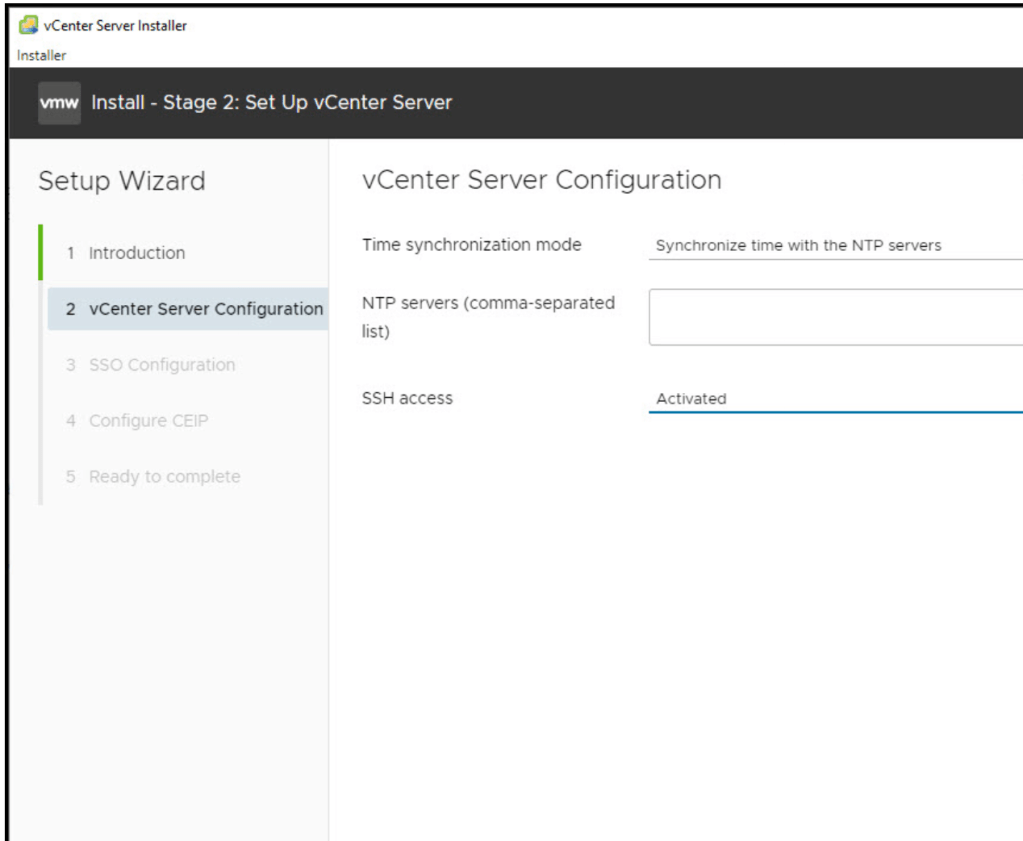Go to the Introduction step

point(136,253)
